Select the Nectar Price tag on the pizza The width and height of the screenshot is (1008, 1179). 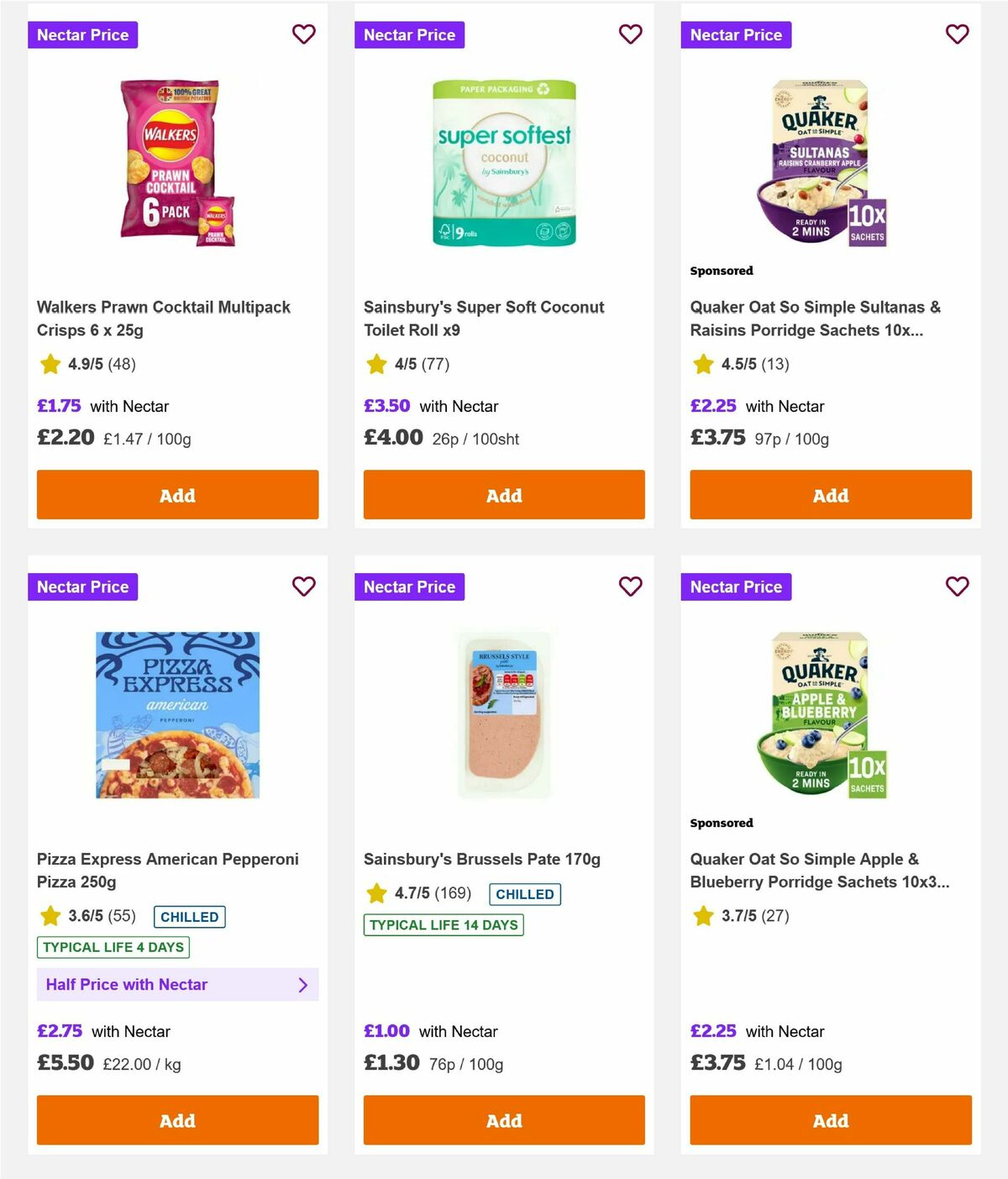coord(82,587)
